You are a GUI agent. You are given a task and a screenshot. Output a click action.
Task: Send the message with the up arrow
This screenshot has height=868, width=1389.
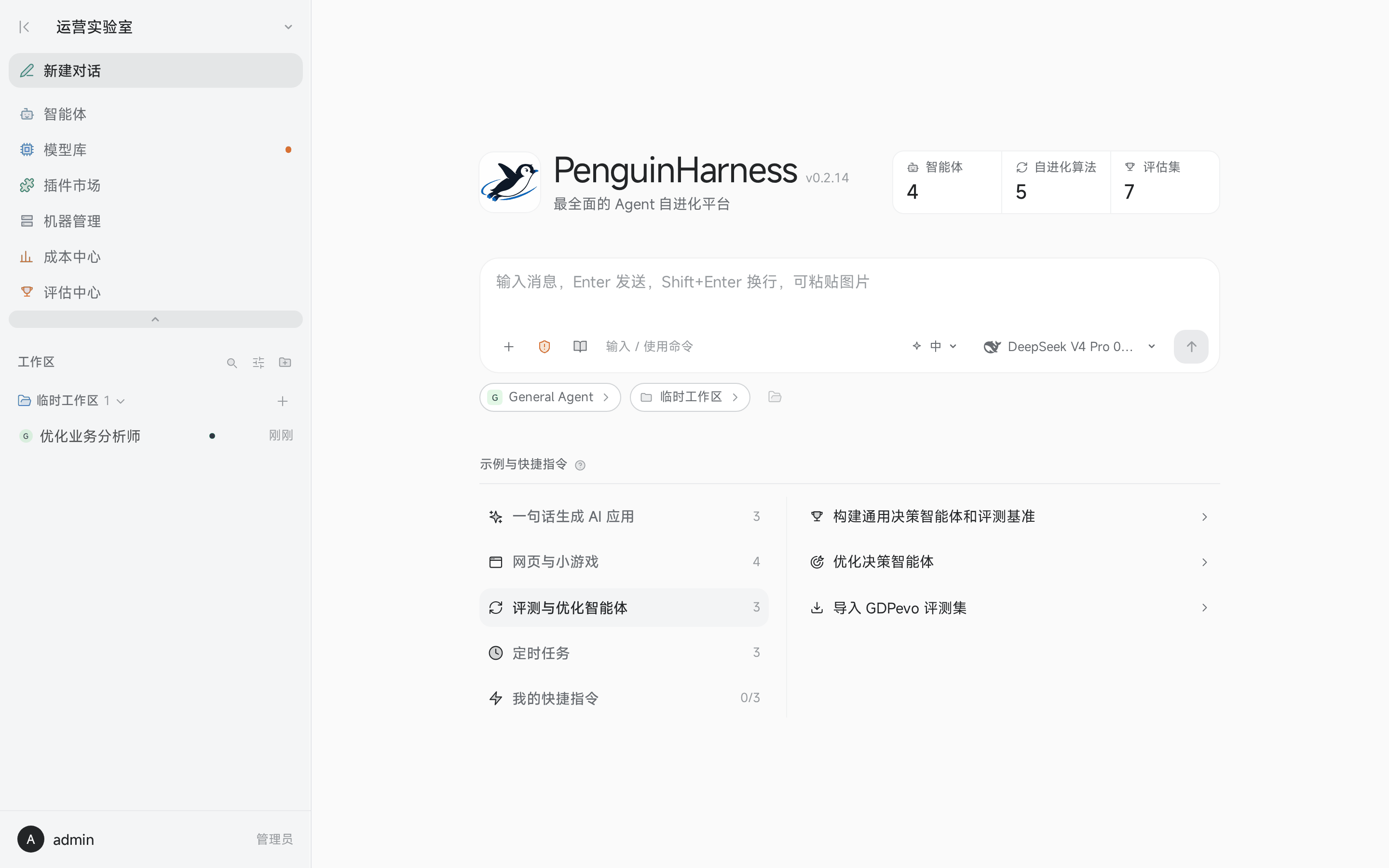tap(1191, 347)
